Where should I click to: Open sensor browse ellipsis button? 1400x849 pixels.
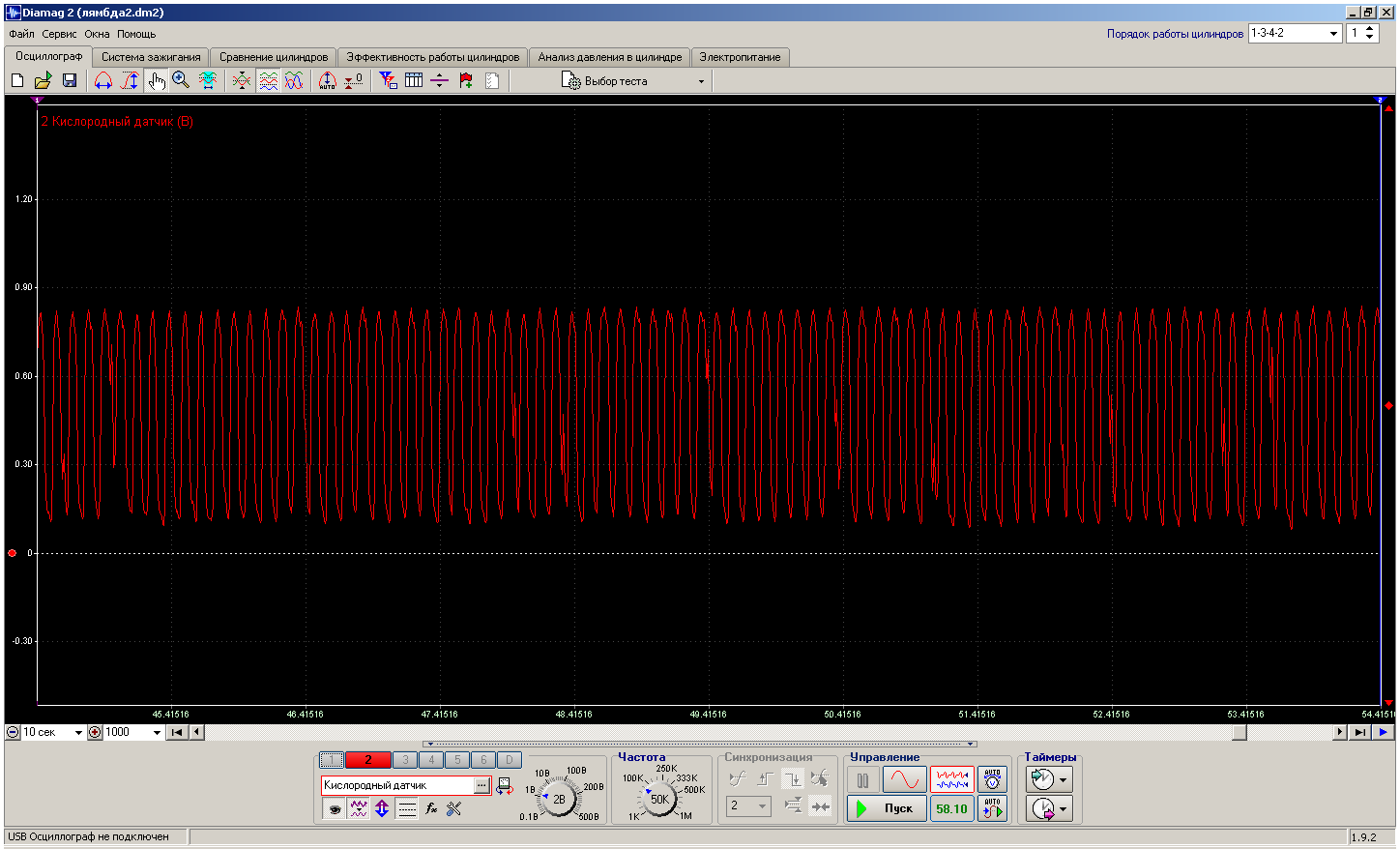pos(481,785)
